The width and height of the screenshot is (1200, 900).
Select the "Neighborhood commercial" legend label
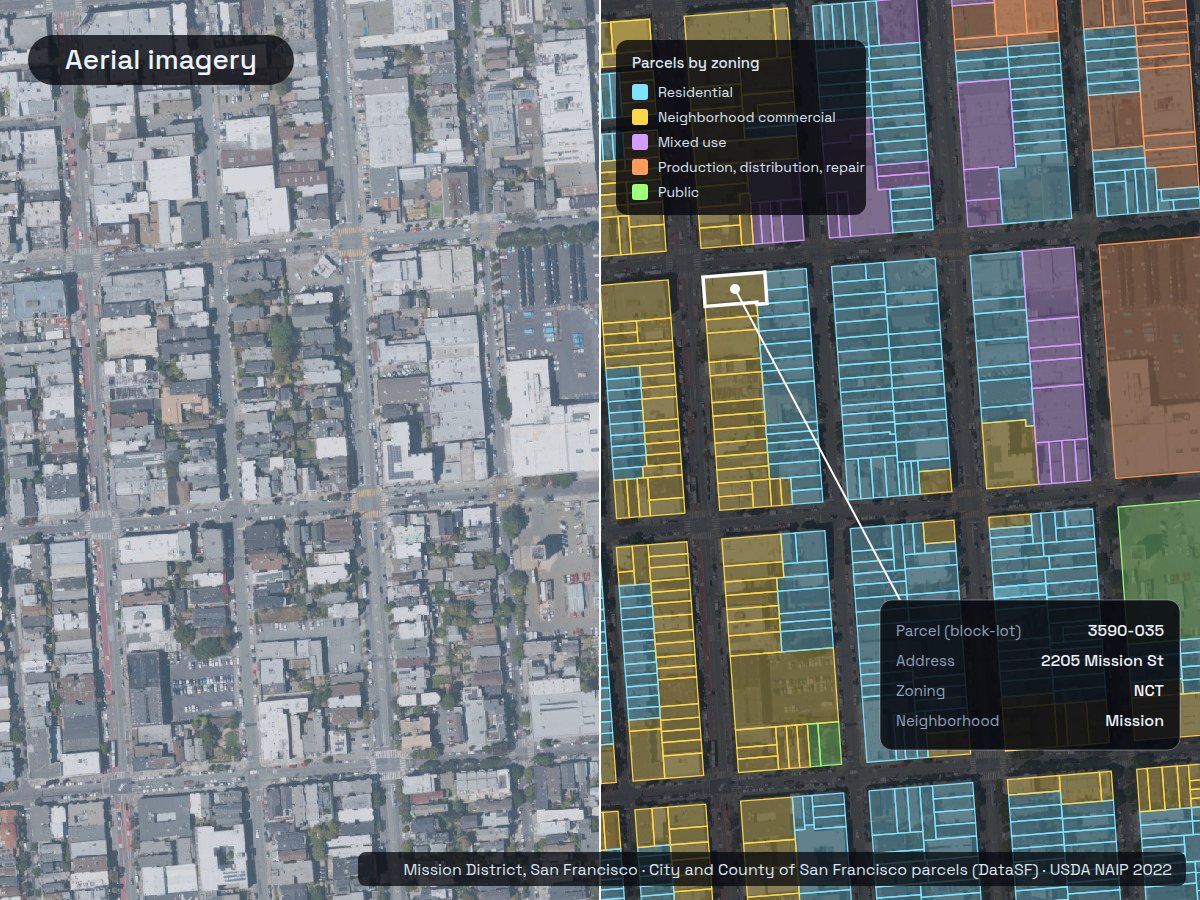[746, 117]
